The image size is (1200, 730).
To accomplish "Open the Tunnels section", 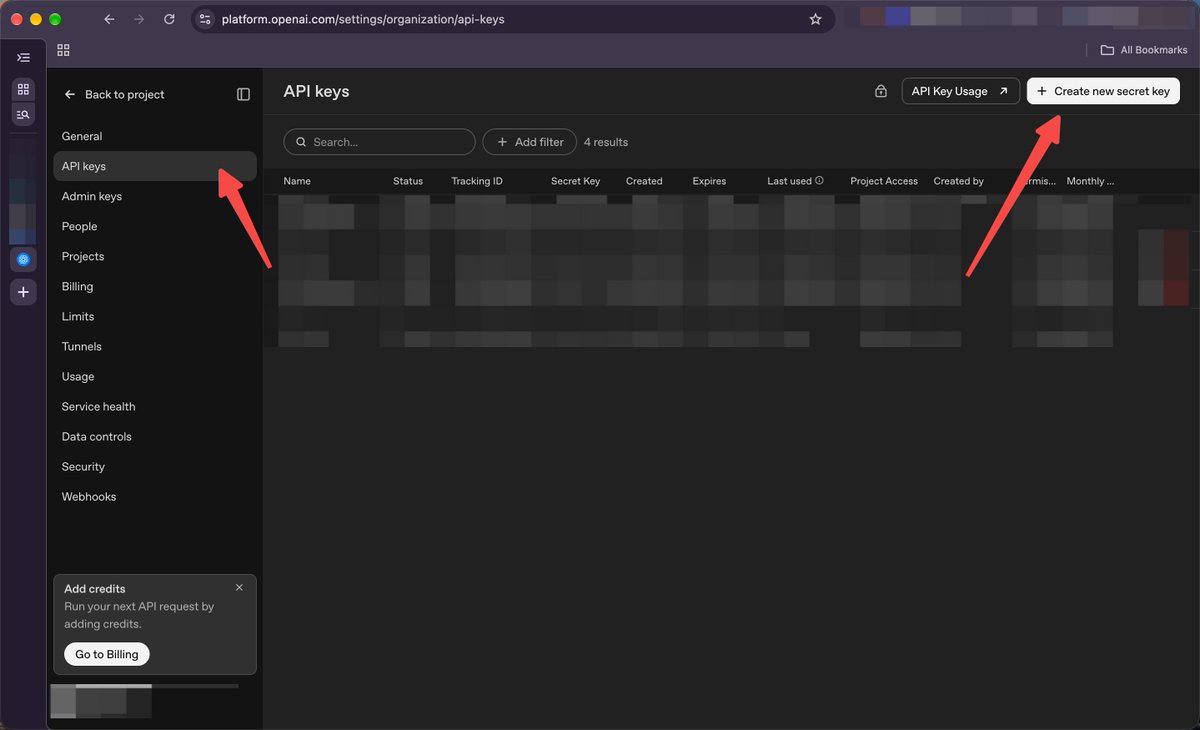I will 155,346.
